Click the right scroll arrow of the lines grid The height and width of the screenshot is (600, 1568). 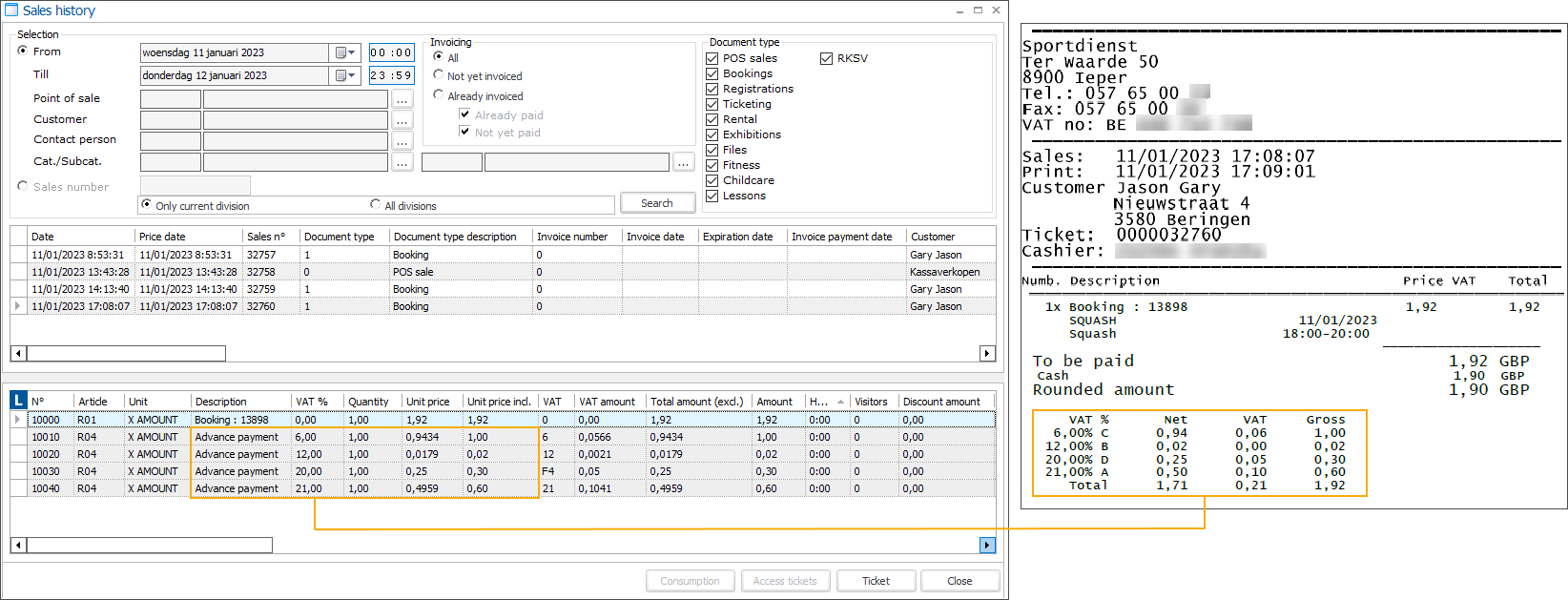[x=987, y=545]
